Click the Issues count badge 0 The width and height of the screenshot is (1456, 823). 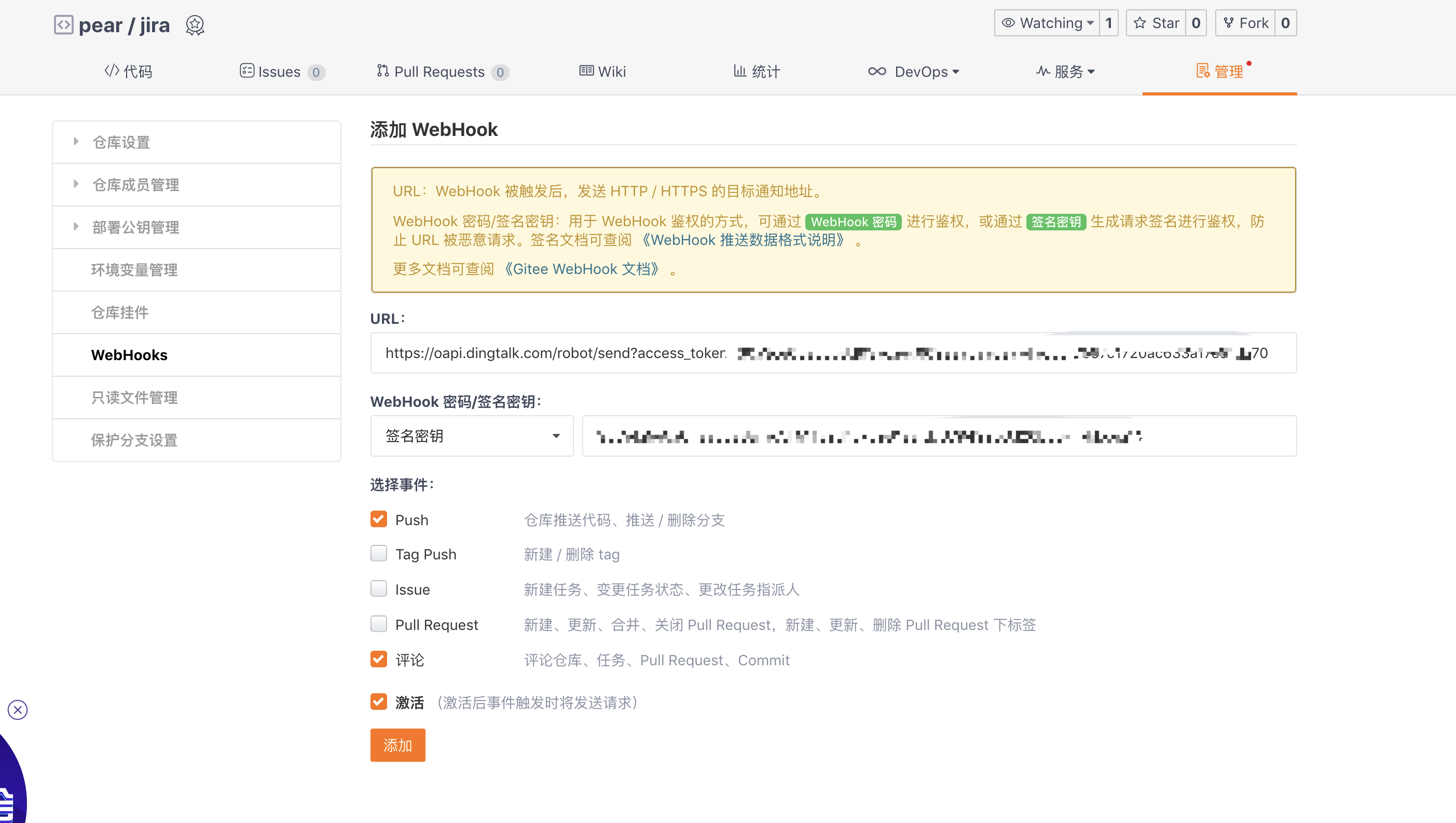pyautogui.click(x=316, y=72)
